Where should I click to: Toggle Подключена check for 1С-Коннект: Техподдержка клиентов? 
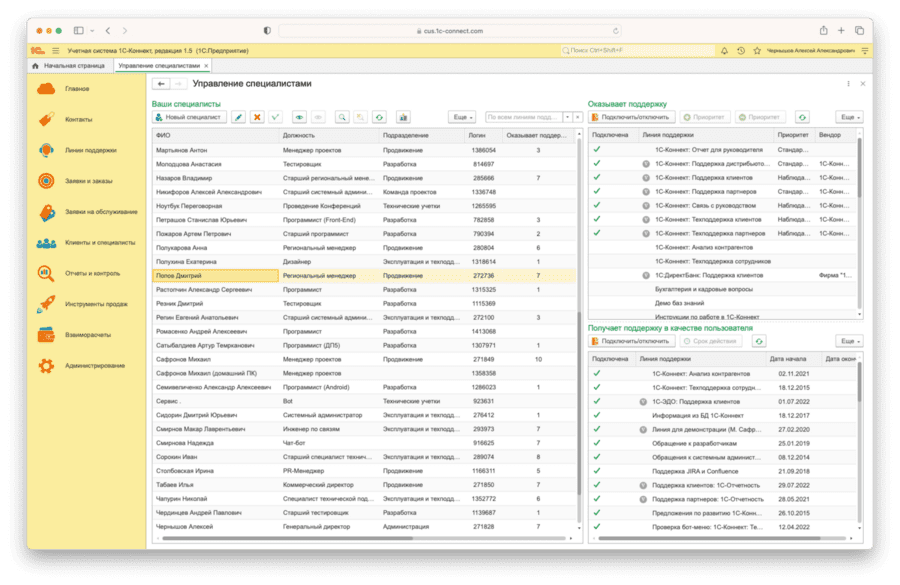tap(597, 219)
